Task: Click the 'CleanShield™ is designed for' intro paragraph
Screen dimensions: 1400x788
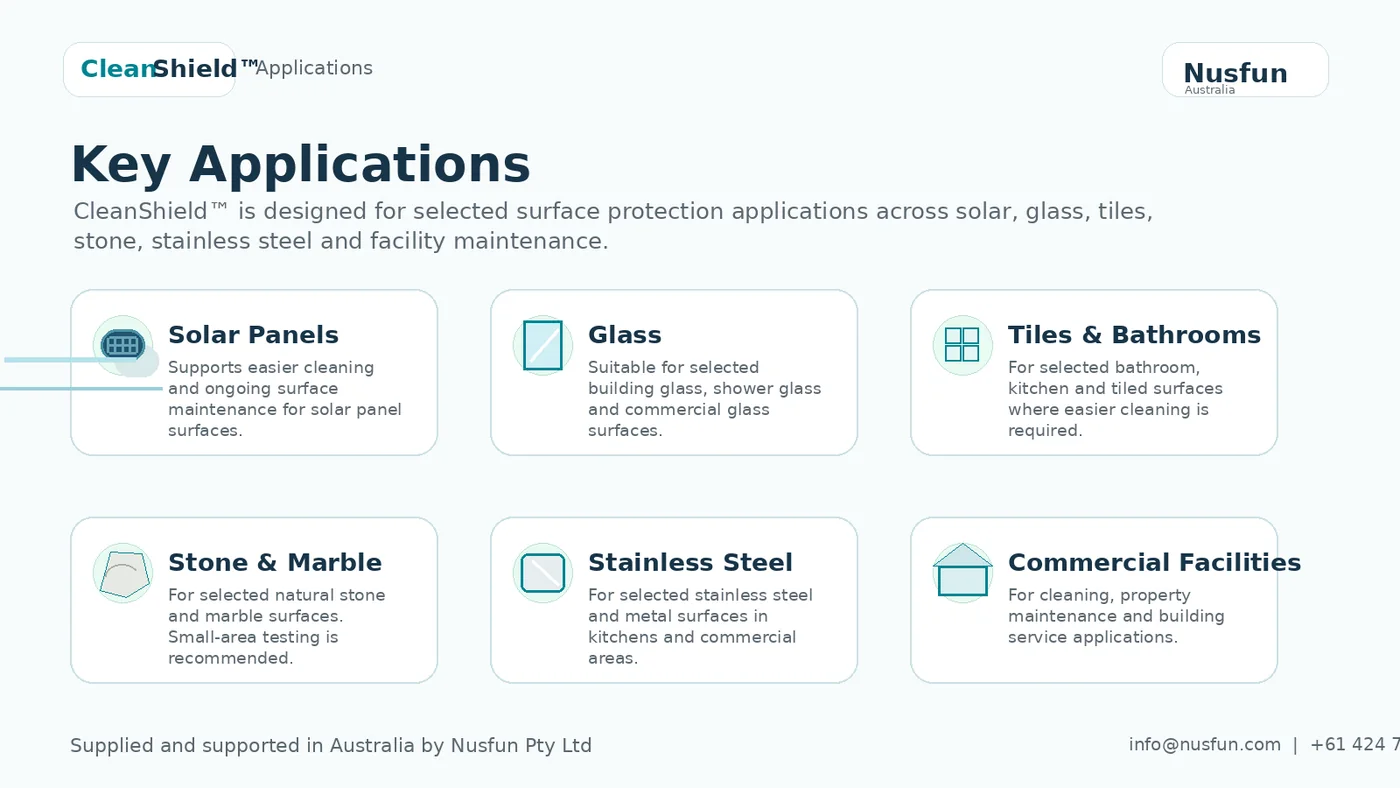Action: click(613, 226)
